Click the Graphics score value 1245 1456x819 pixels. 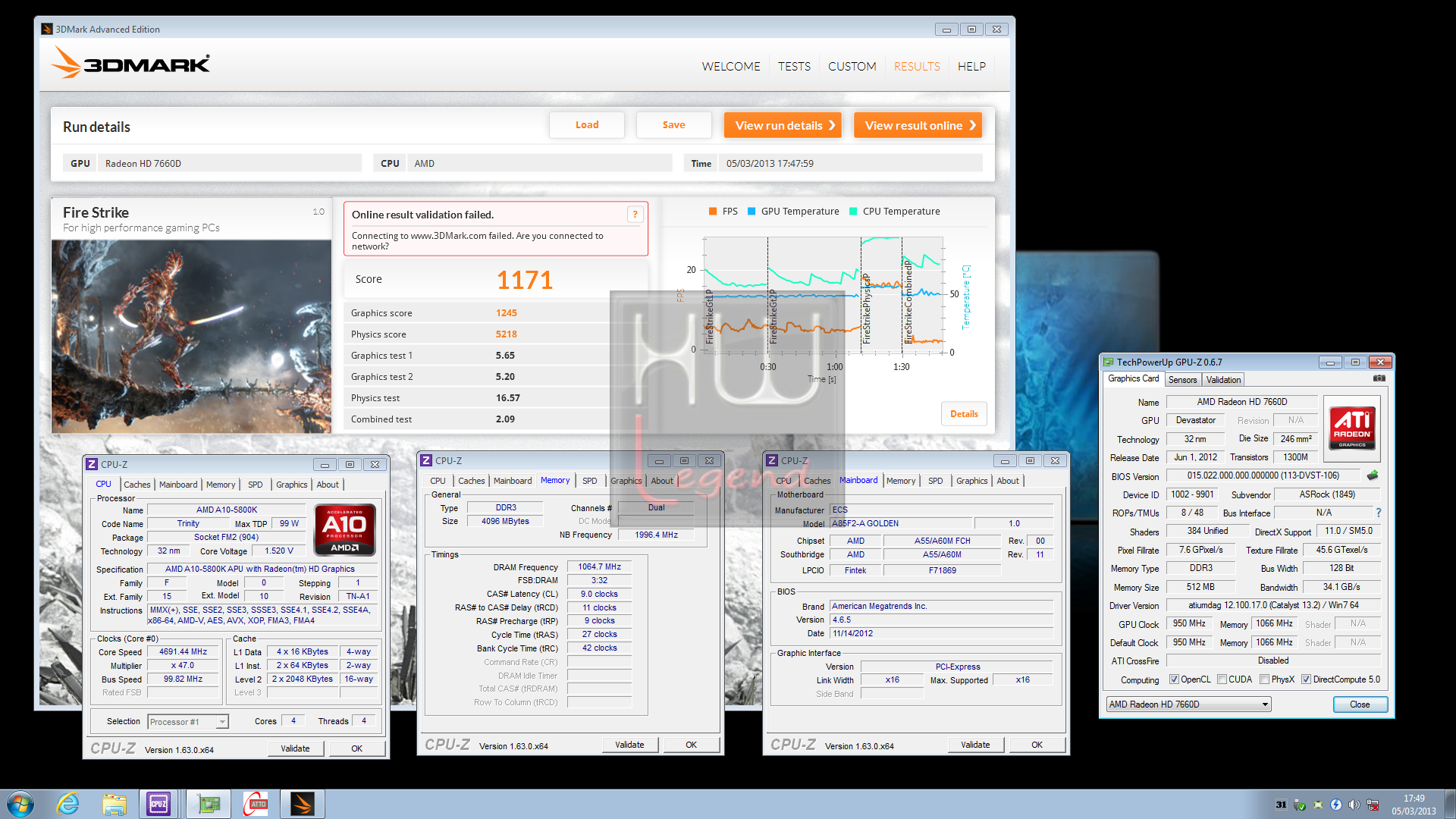(x=507, y=313)
